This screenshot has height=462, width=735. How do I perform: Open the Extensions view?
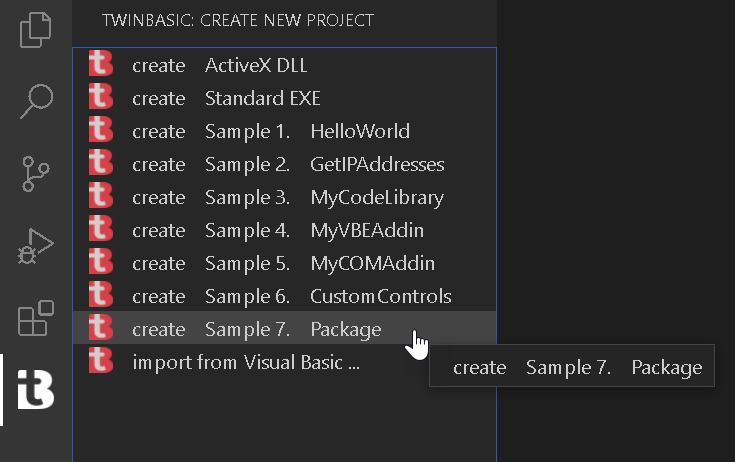point(36,318)
